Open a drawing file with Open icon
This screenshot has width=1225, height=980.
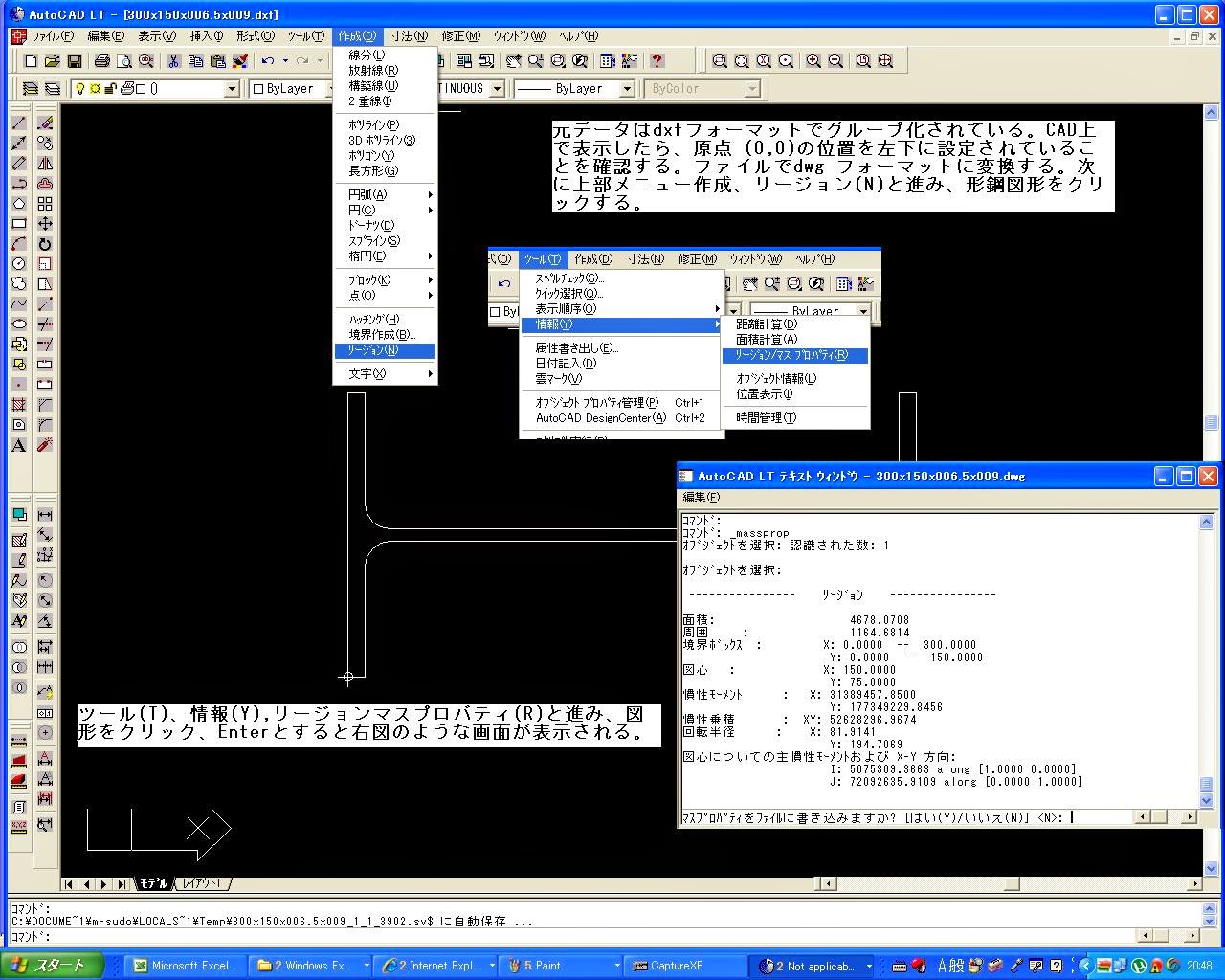tap(51, 60)
